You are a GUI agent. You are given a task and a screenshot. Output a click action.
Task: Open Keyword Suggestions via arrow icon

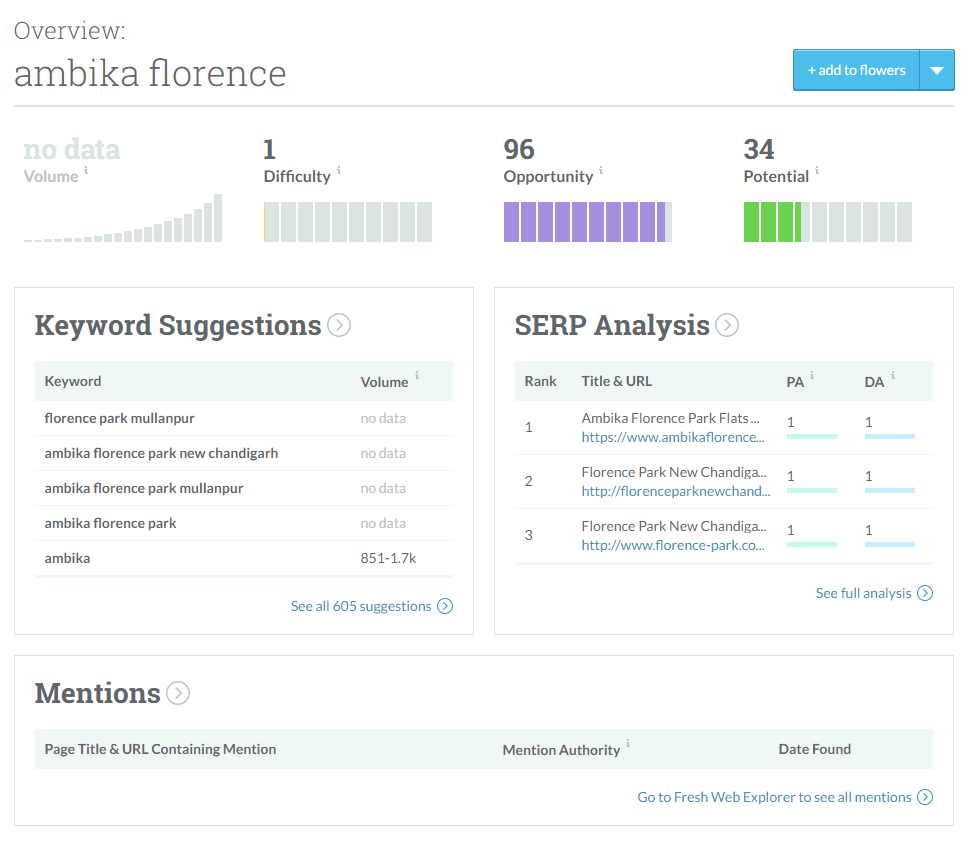tap(339, 325)
